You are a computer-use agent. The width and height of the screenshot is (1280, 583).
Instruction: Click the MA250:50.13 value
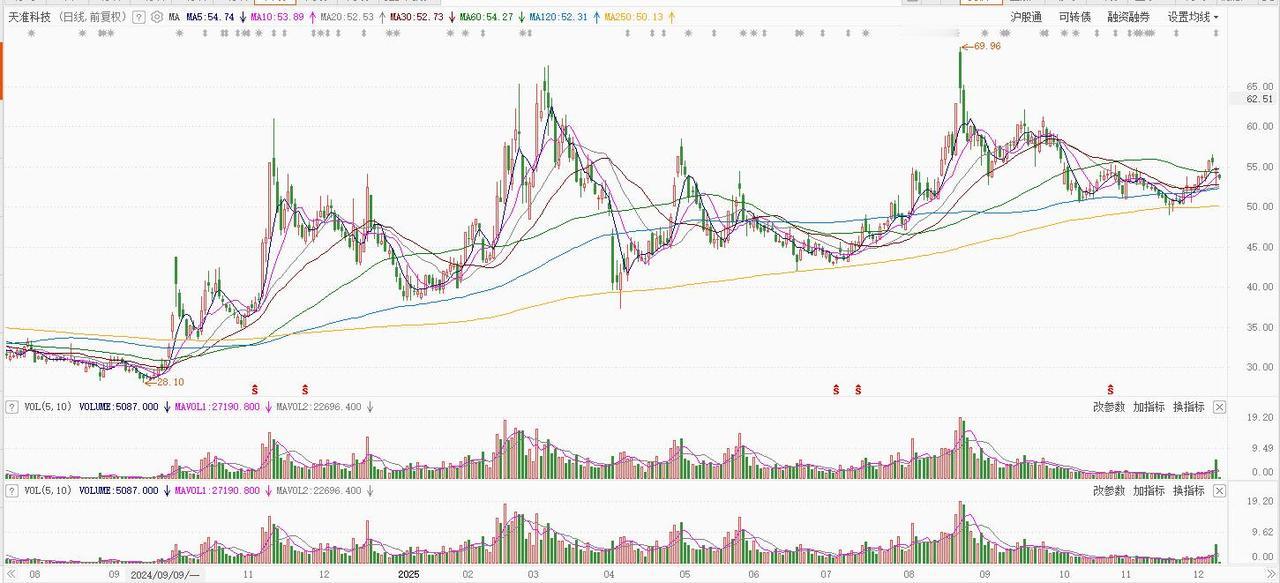pyautogui.click(x=634, y=17)
